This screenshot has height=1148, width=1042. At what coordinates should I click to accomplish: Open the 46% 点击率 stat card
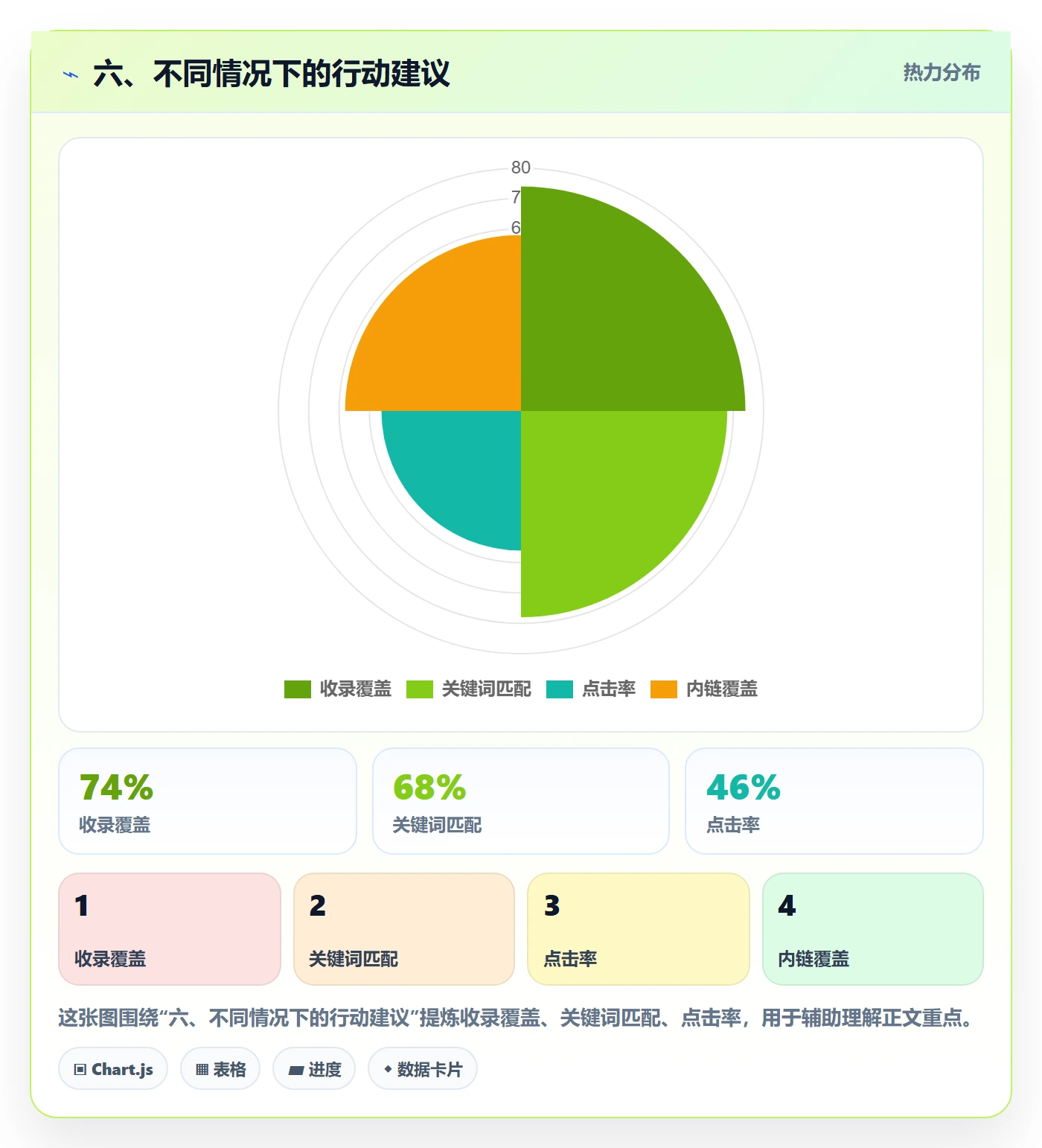coord(834,801)
